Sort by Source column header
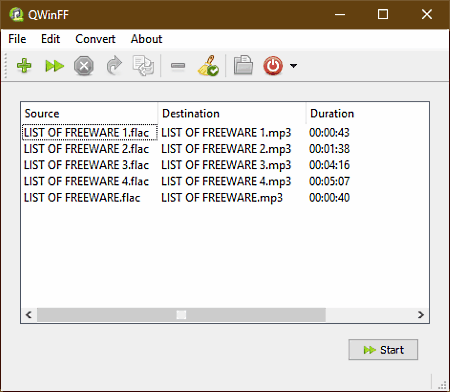This screenshot has width=450, height=392. tap(89, 113)
